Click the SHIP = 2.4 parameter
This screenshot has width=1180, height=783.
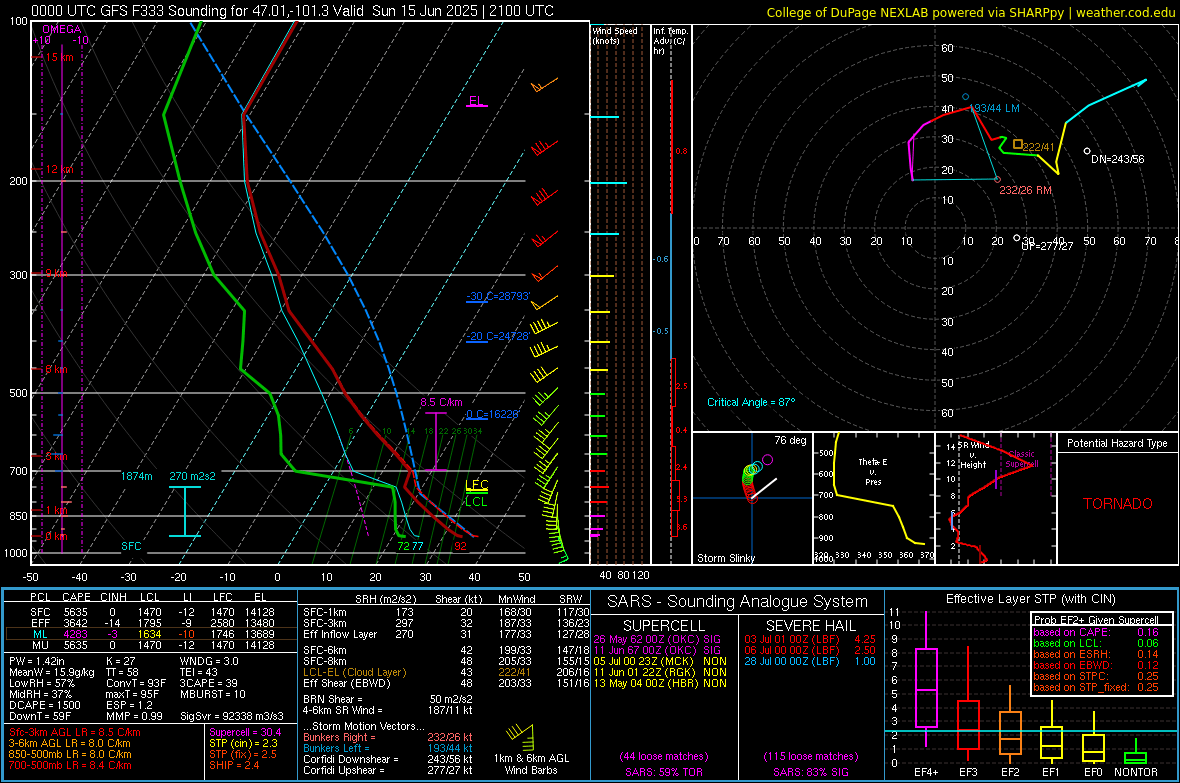click(x=234, y=765)
